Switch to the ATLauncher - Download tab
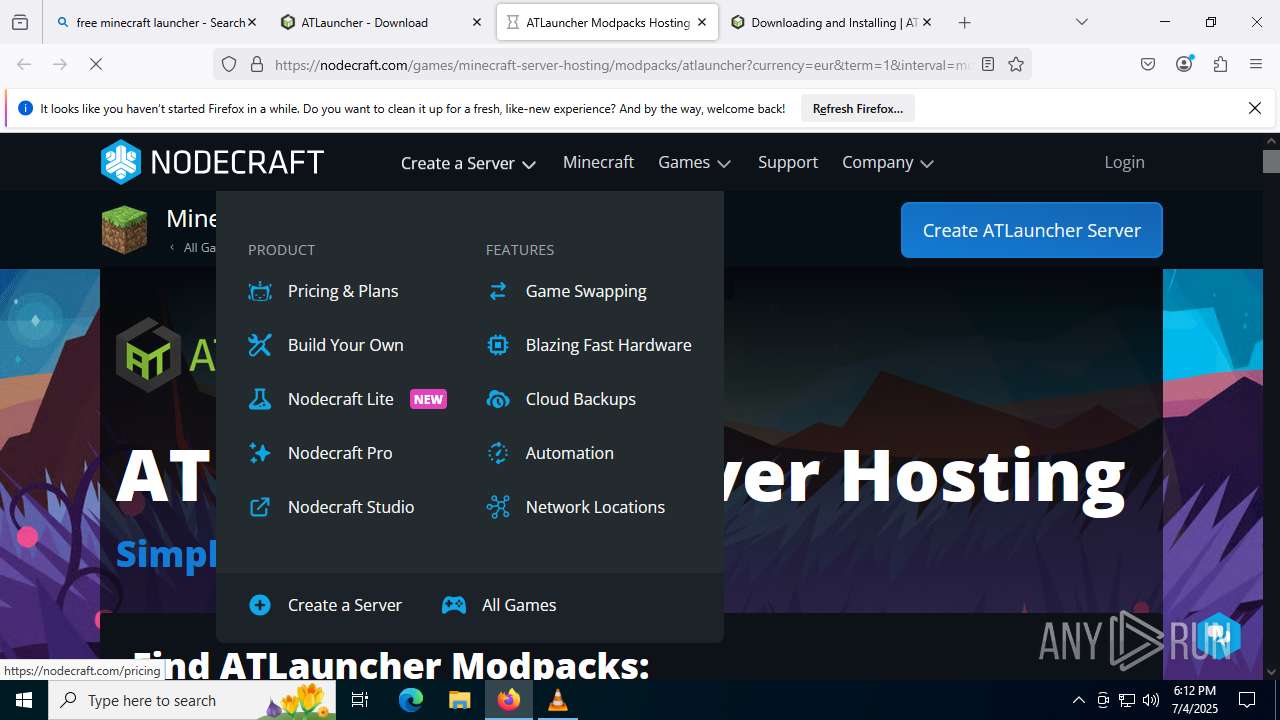Viewport: 1280px width, 720px height. pos(380,22)
